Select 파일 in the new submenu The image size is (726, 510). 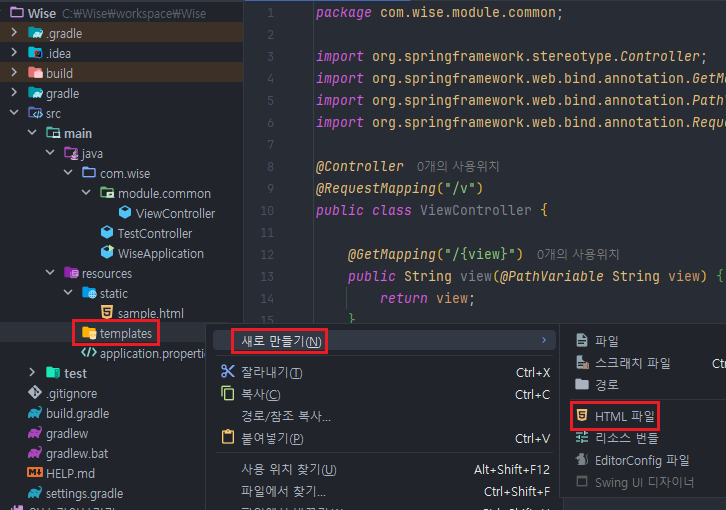click(606, 341)
